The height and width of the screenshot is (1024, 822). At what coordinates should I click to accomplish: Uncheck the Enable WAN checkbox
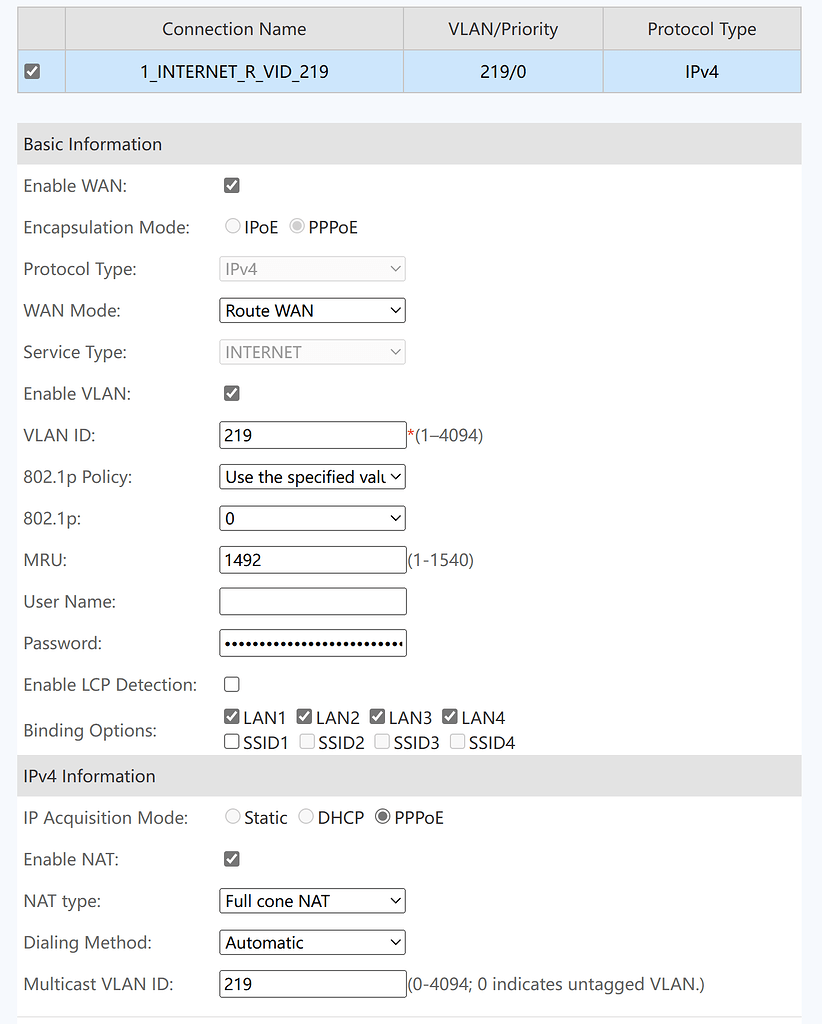tap(231, 185)
